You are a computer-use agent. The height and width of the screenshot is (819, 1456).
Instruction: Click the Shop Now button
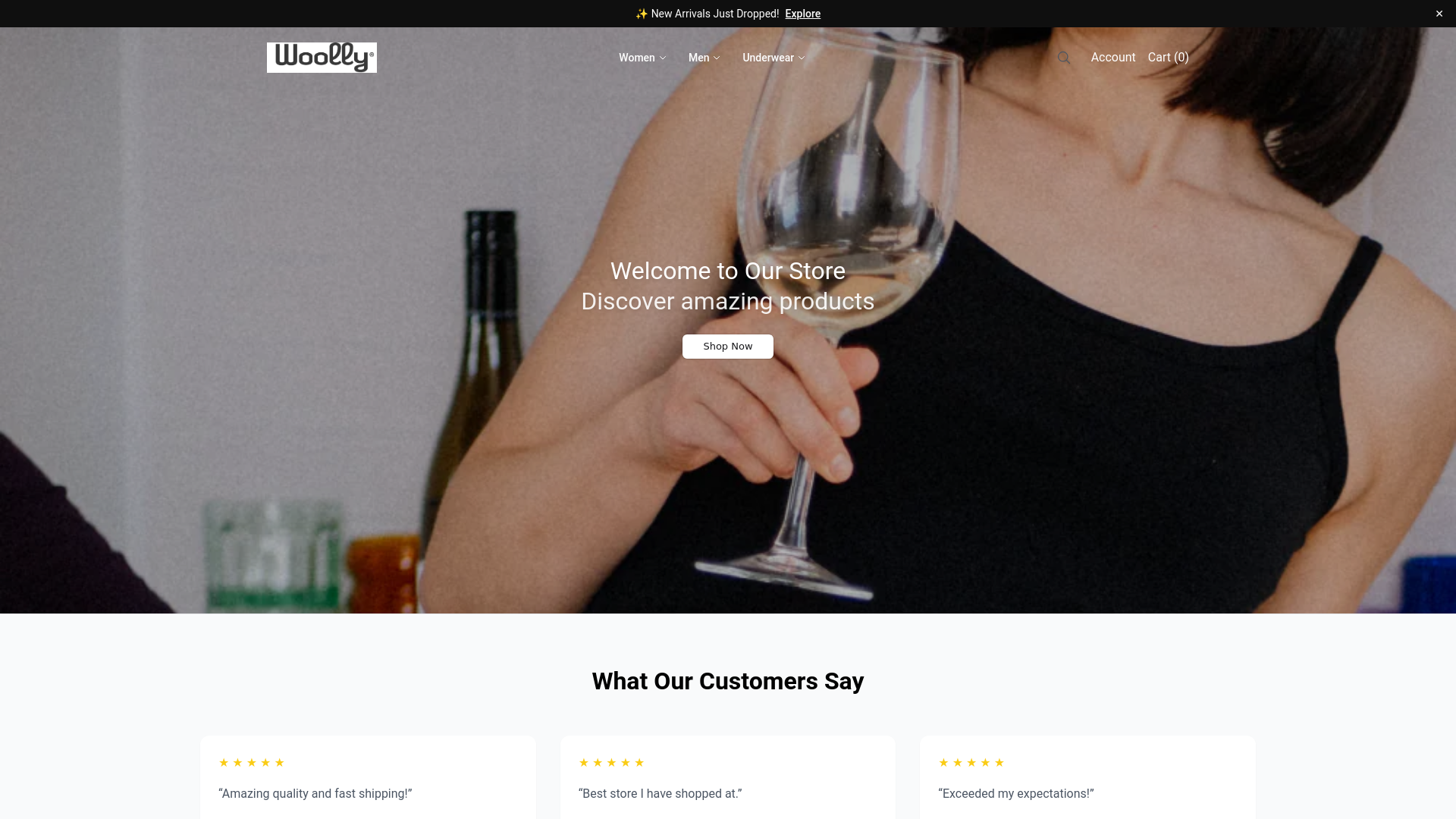pyautogui.click(x=728, y=347)
